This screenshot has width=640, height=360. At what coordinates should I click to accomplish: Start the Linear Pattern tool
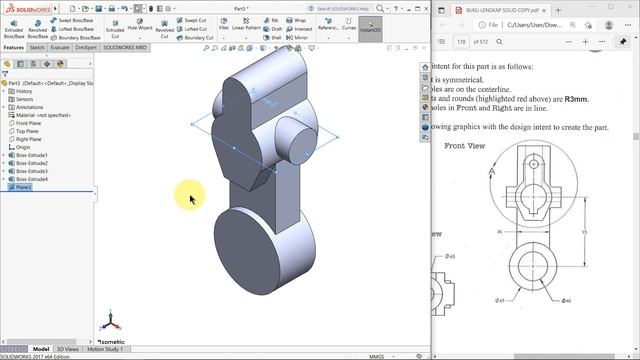(x=246, y=24)
